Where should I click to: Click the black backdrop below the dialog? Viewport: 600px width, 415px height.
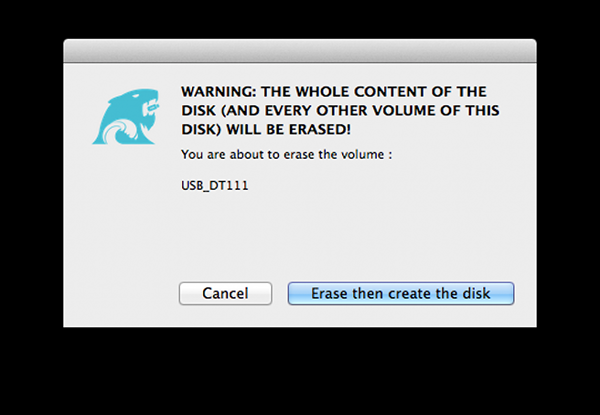pyautogui.click(x=300, y=371)
